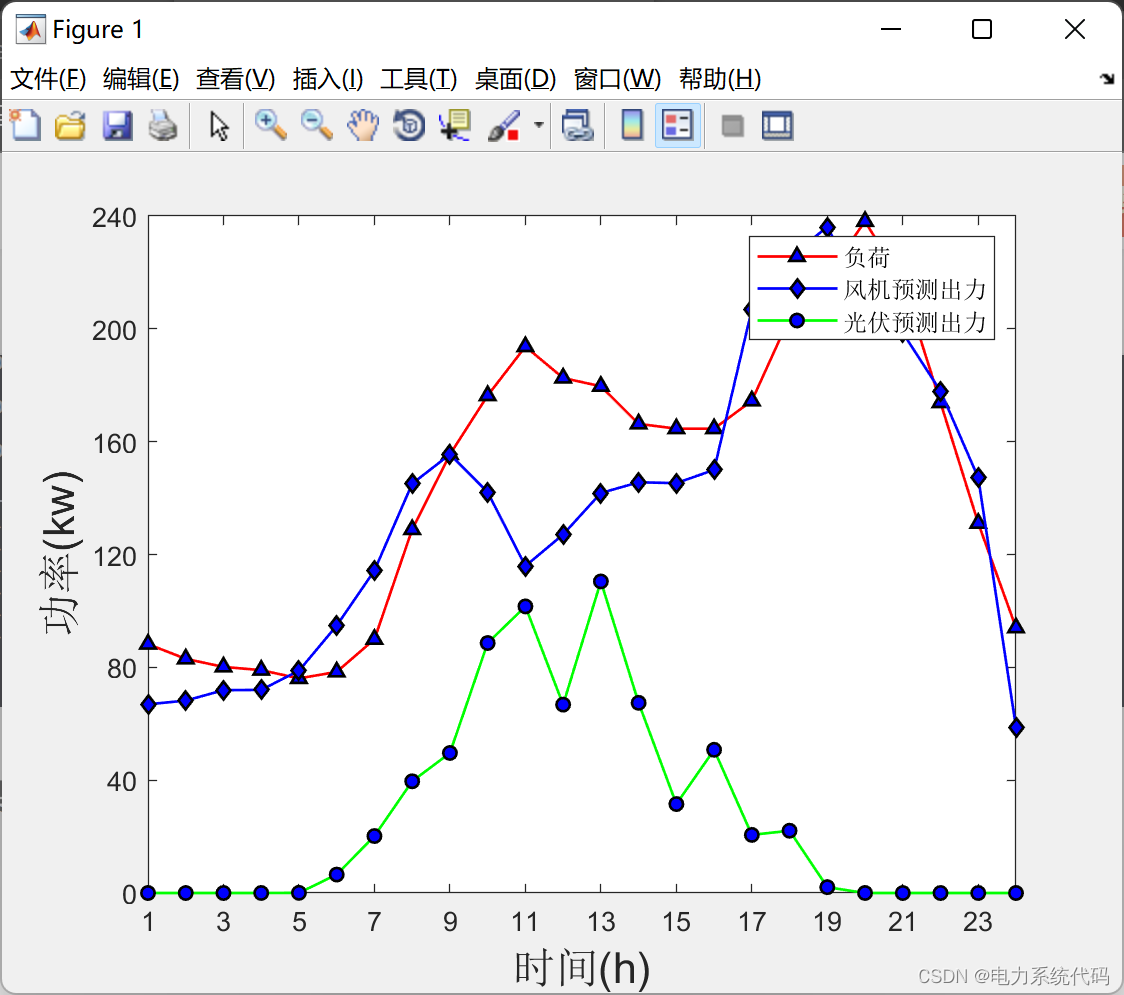Select the 光伏预测出力 legend entry
The image size is (1124, 995).
[x=915, y=322]
